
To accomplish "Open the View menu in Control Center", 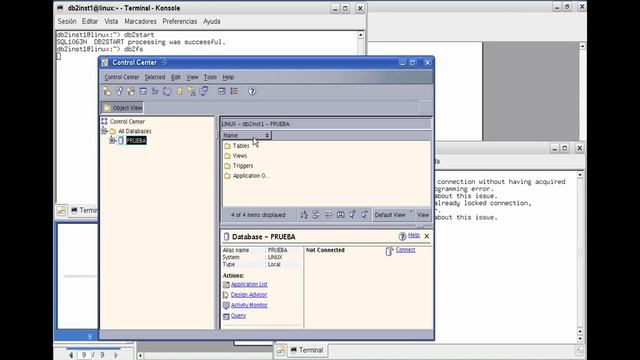I will coord(192,77).
